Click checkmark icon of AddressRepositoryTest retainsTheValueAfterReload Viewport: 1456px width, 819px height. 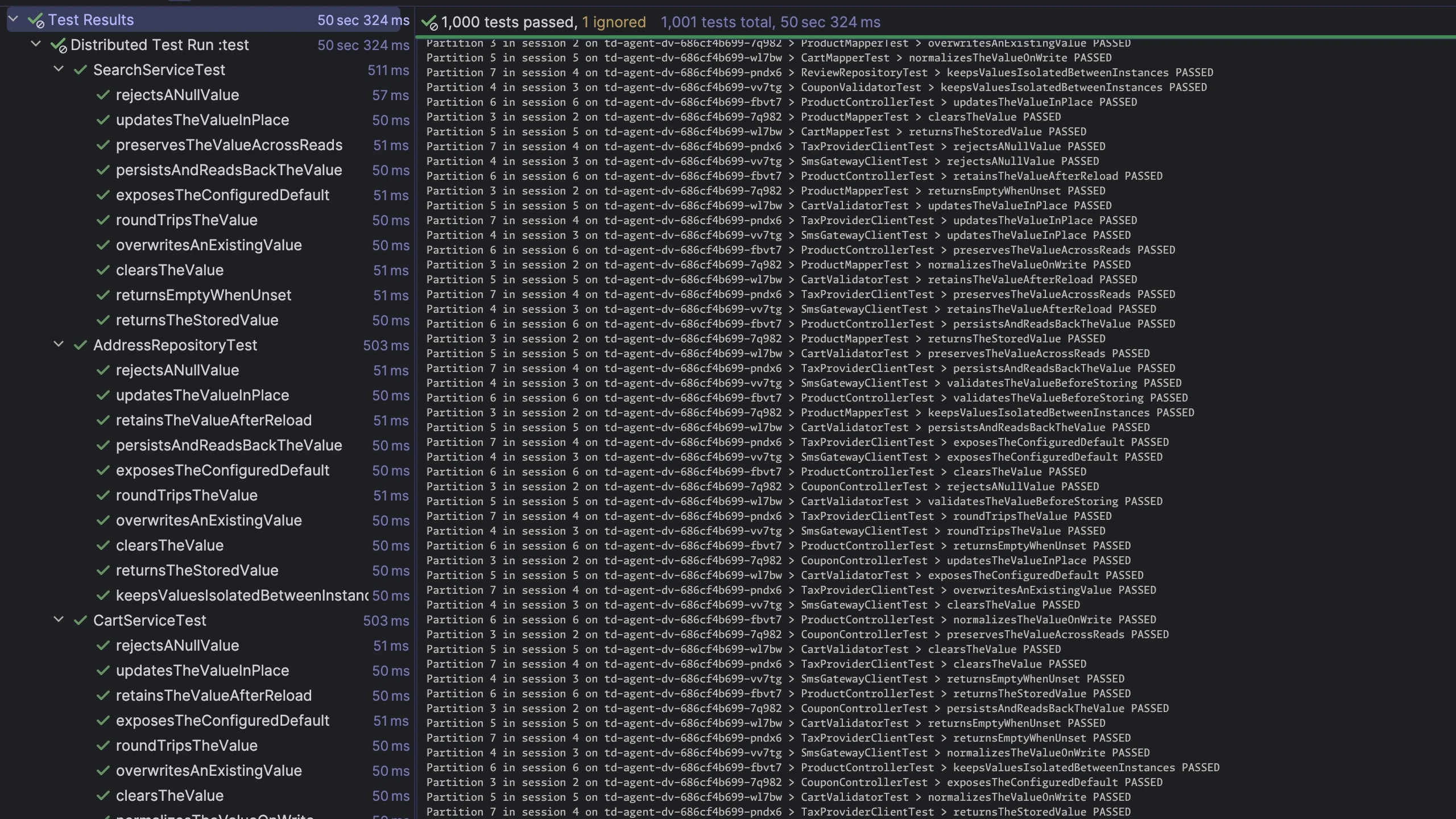coord(103,420)
